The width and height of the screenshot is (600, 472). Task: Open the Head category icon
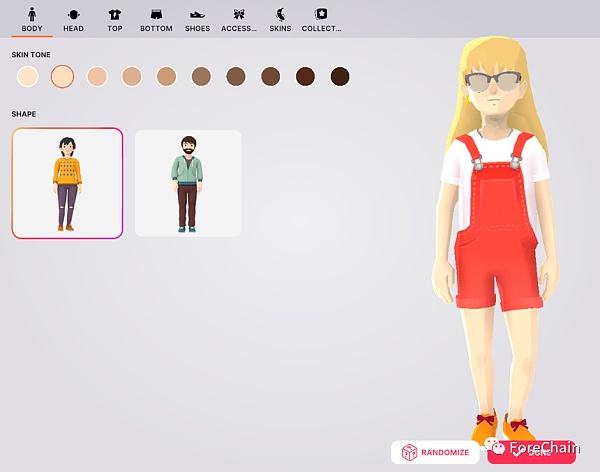tap(73, 14)
